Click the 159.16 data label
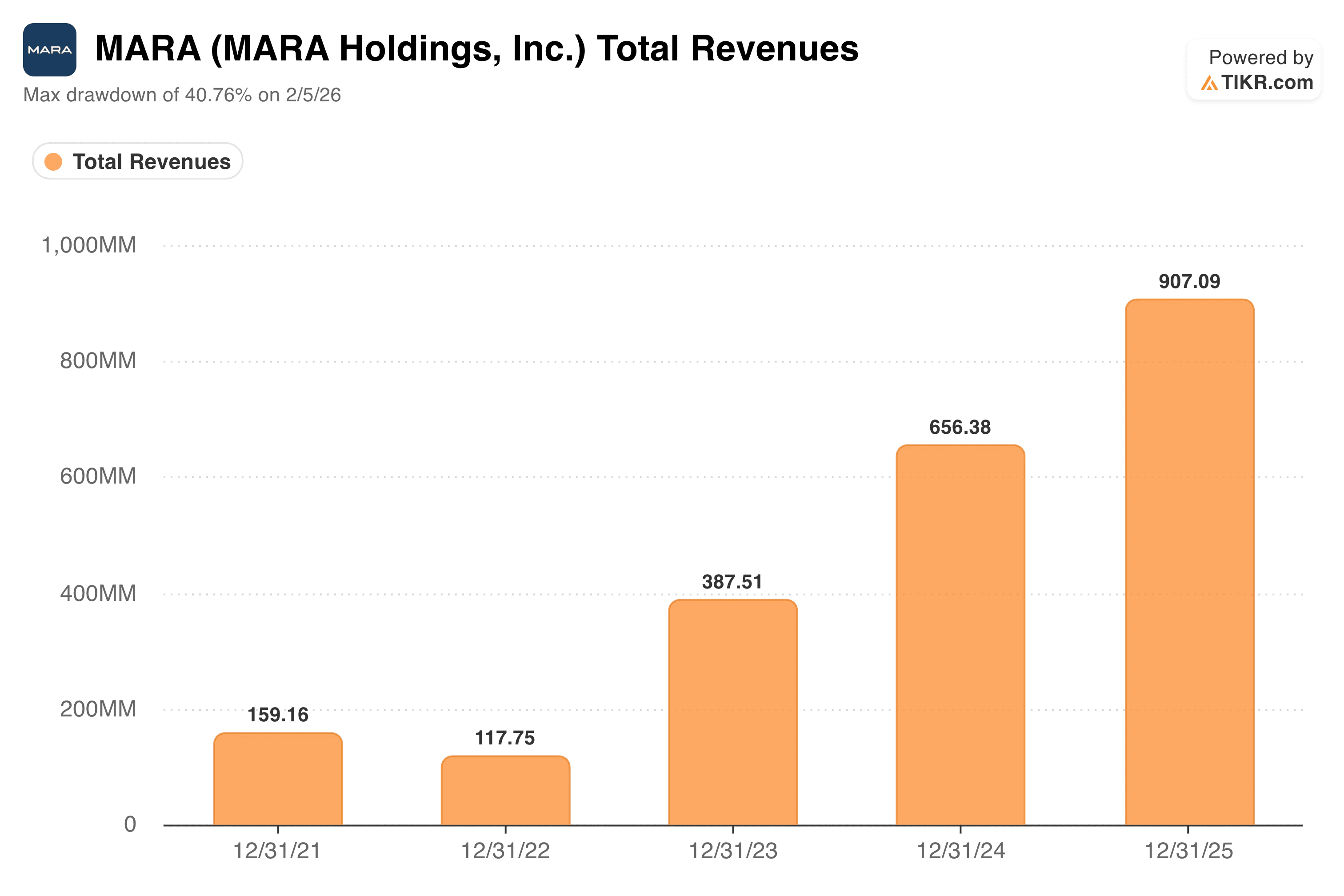The image size is (1344, 896). pos(278,715)
